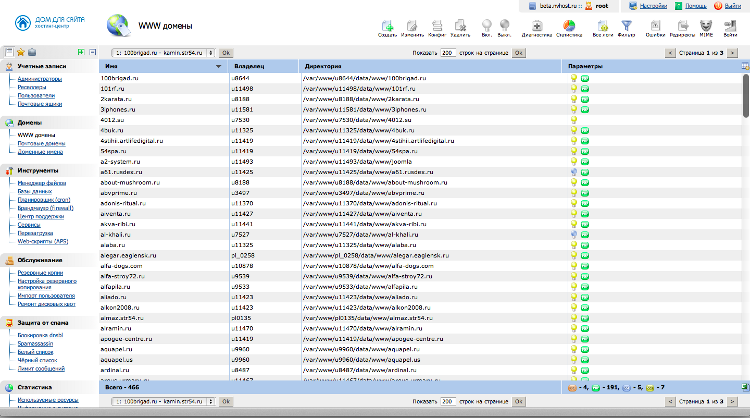Open the Редиректы toolbar icon

[683, 28]
